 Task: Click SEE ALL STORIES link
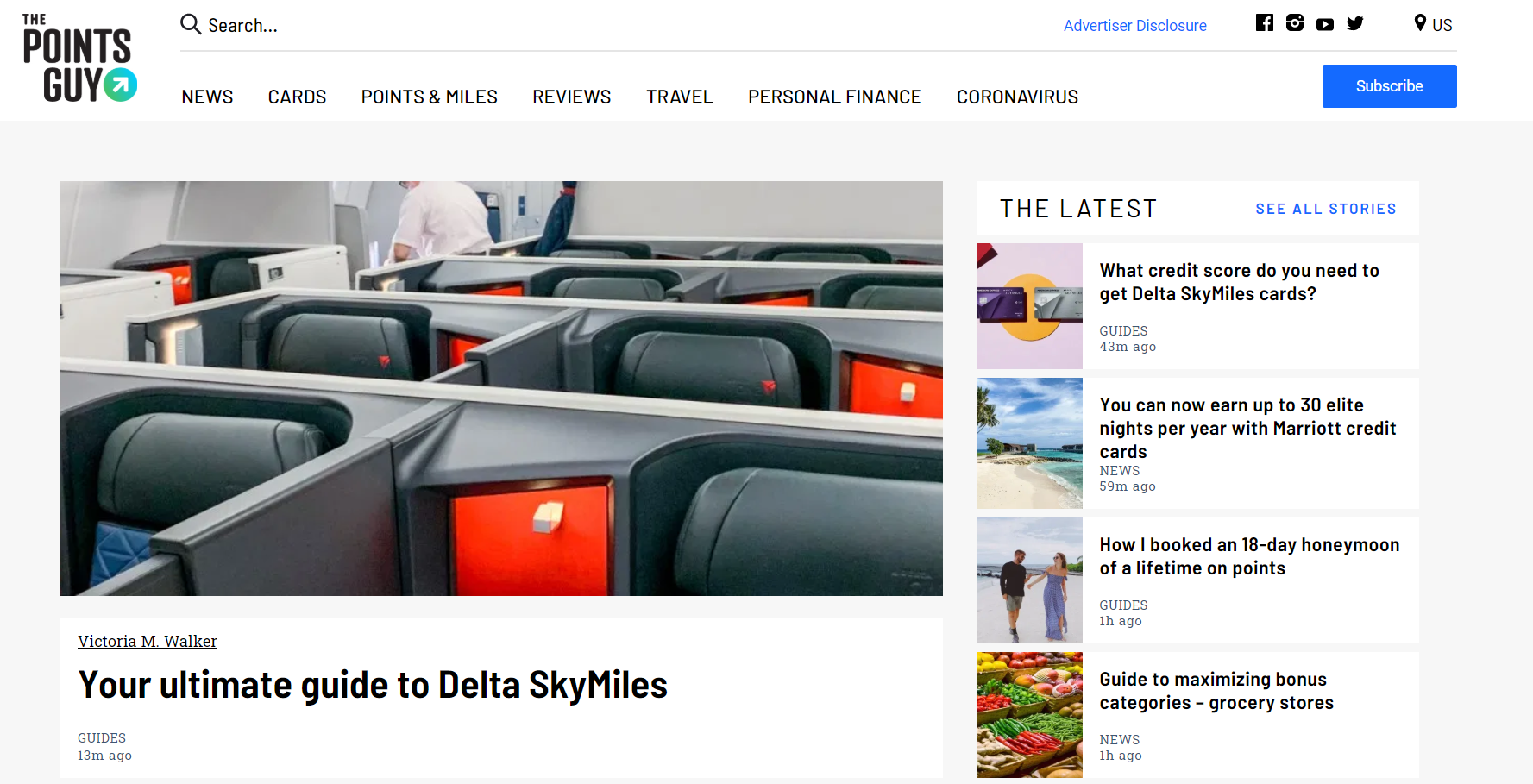1326,209
